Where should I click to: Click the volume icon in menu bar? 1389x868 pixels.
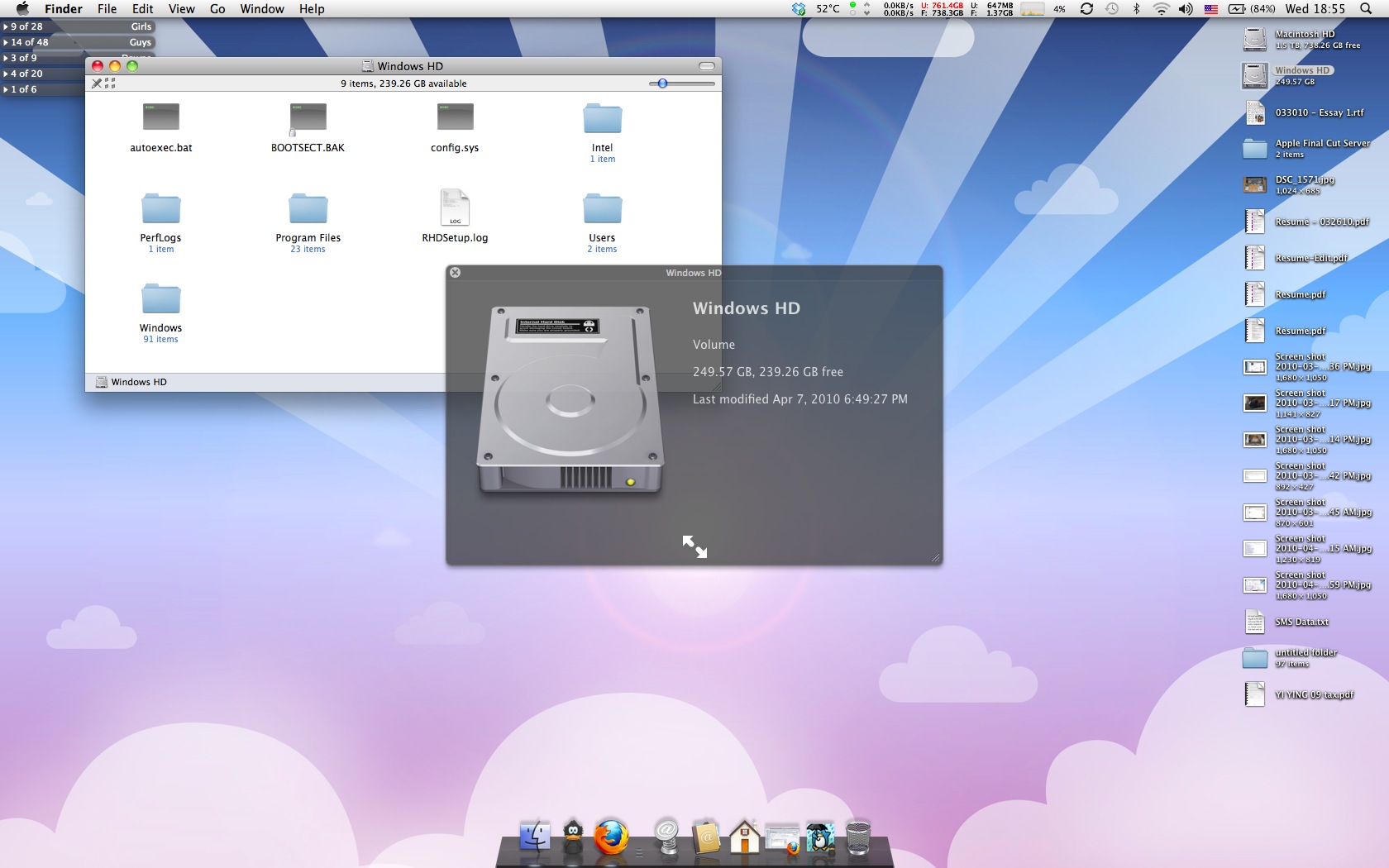[1186, 9]
